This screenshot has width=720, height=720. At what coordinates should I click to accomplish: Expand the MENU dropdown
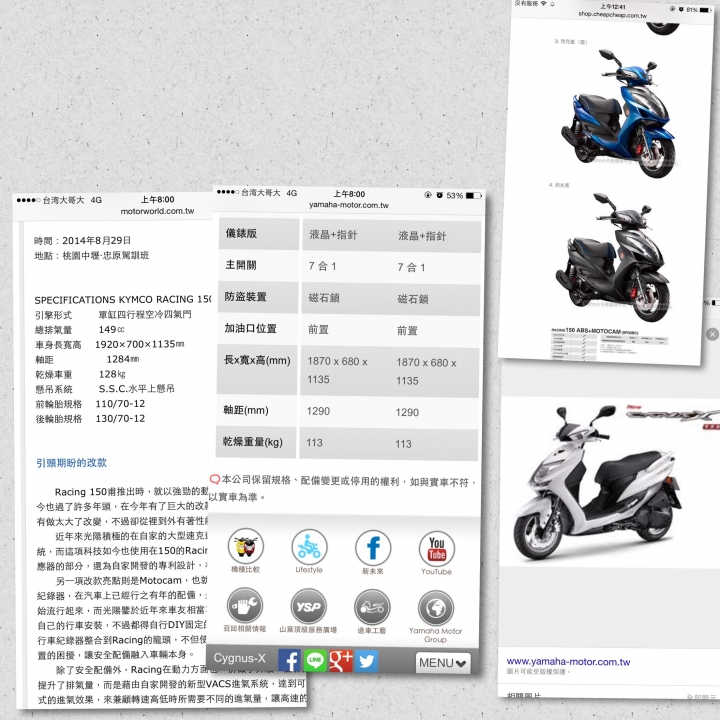[443, 663]
